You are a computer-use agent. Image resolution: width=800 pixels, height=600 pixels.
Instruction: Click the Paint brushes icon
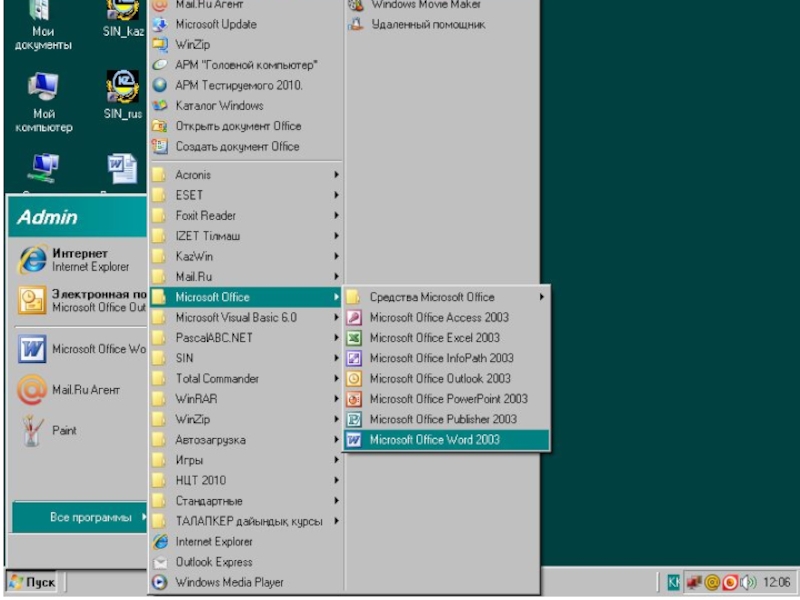coord(32,431)
